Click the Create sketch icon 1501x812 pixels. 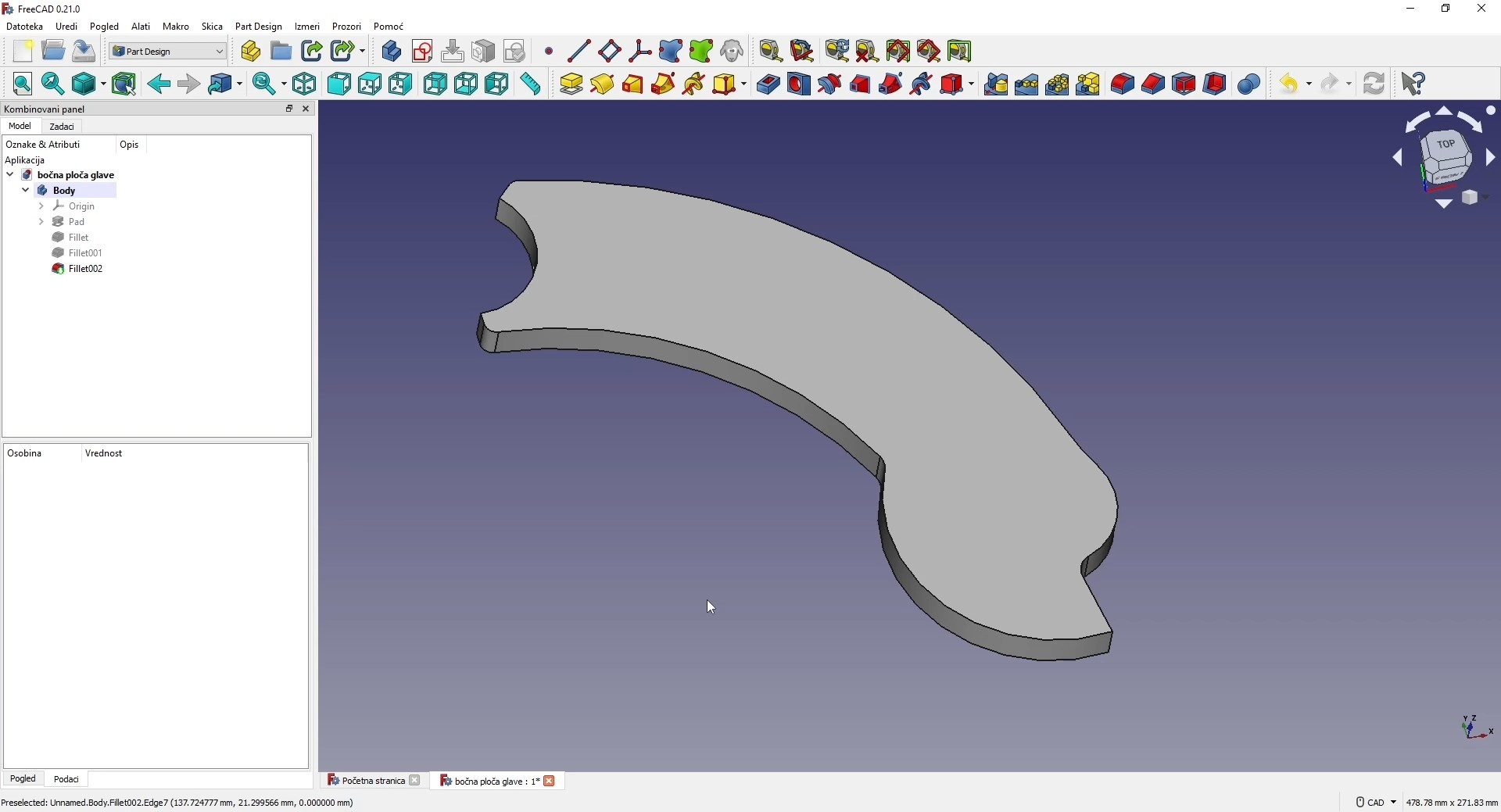click(x=423, y=52)
